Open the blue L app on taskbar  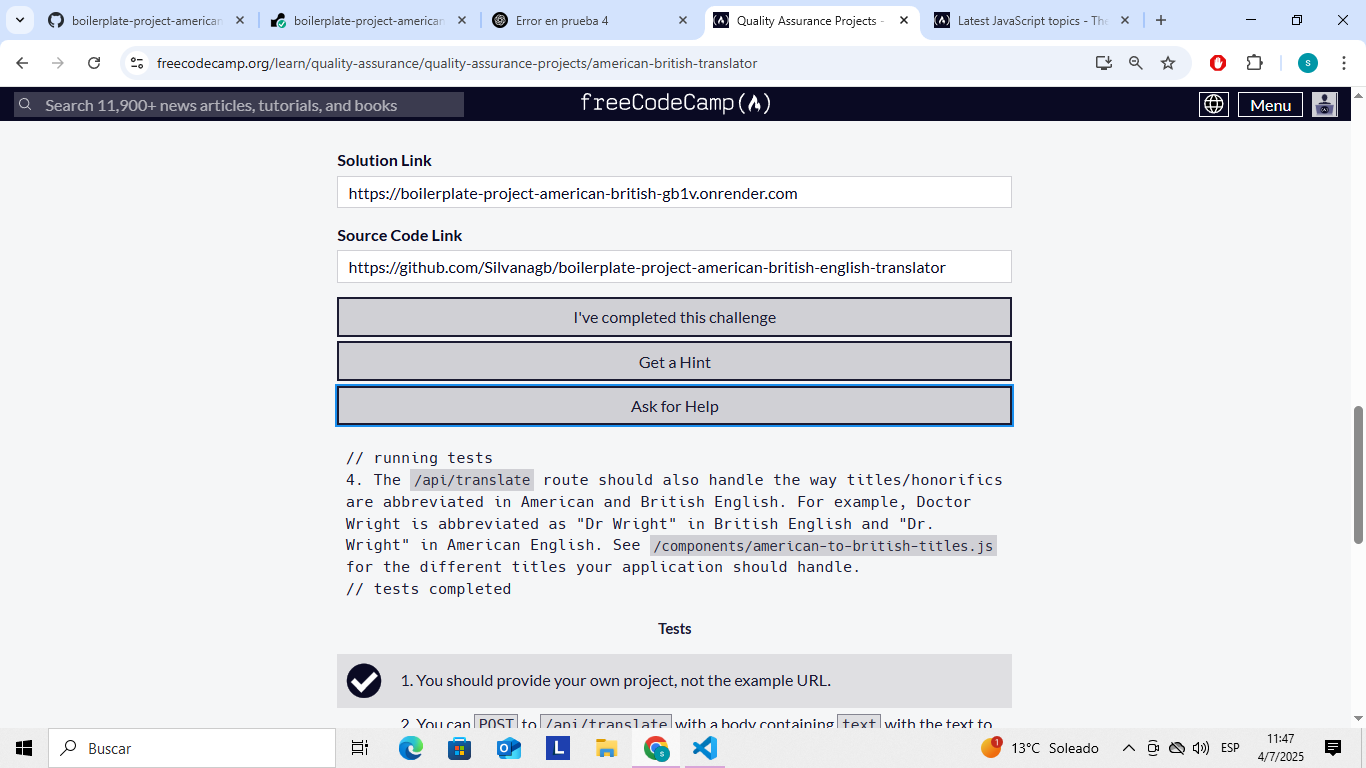tap(557, 748)
